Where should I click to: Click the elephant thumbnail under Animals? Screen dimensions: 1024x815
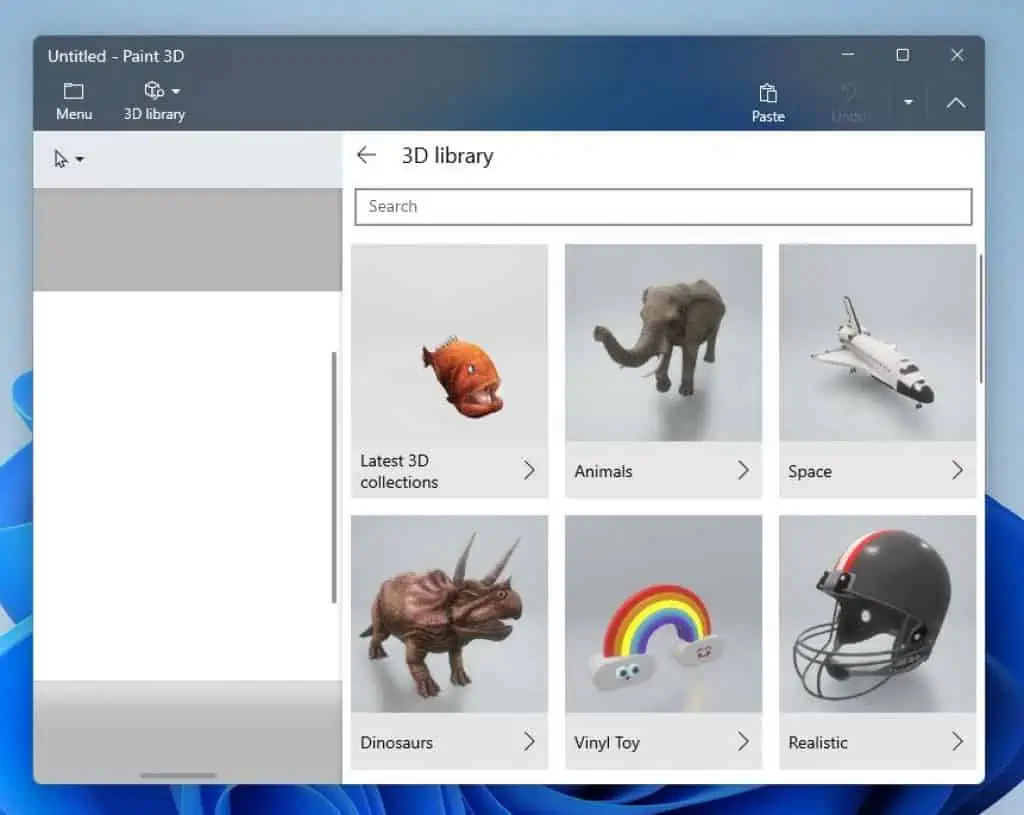663,345
